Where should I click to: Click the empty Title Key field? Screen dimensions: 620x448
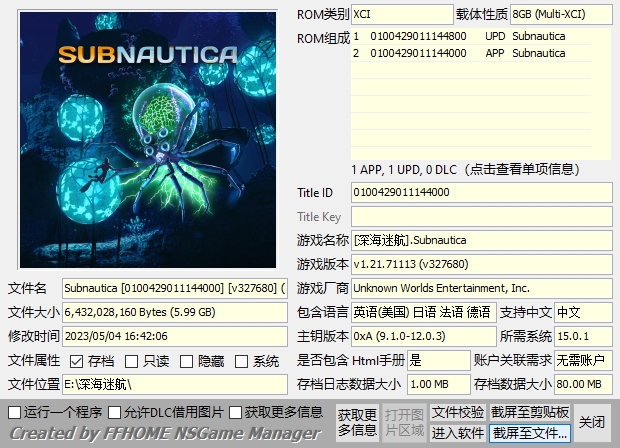tap(481, 216)
